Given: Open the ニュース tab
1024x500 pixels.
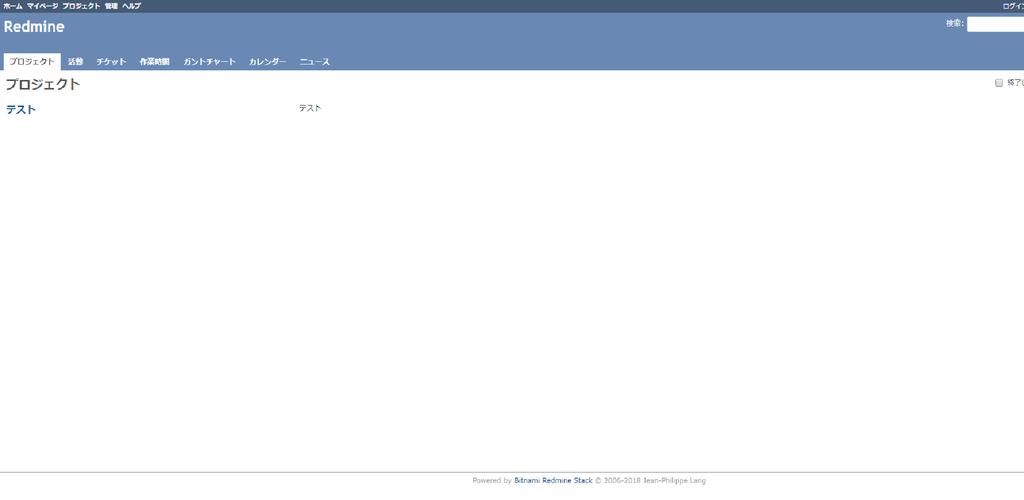Looking at the screenshot, I should (x=315, y=62).
